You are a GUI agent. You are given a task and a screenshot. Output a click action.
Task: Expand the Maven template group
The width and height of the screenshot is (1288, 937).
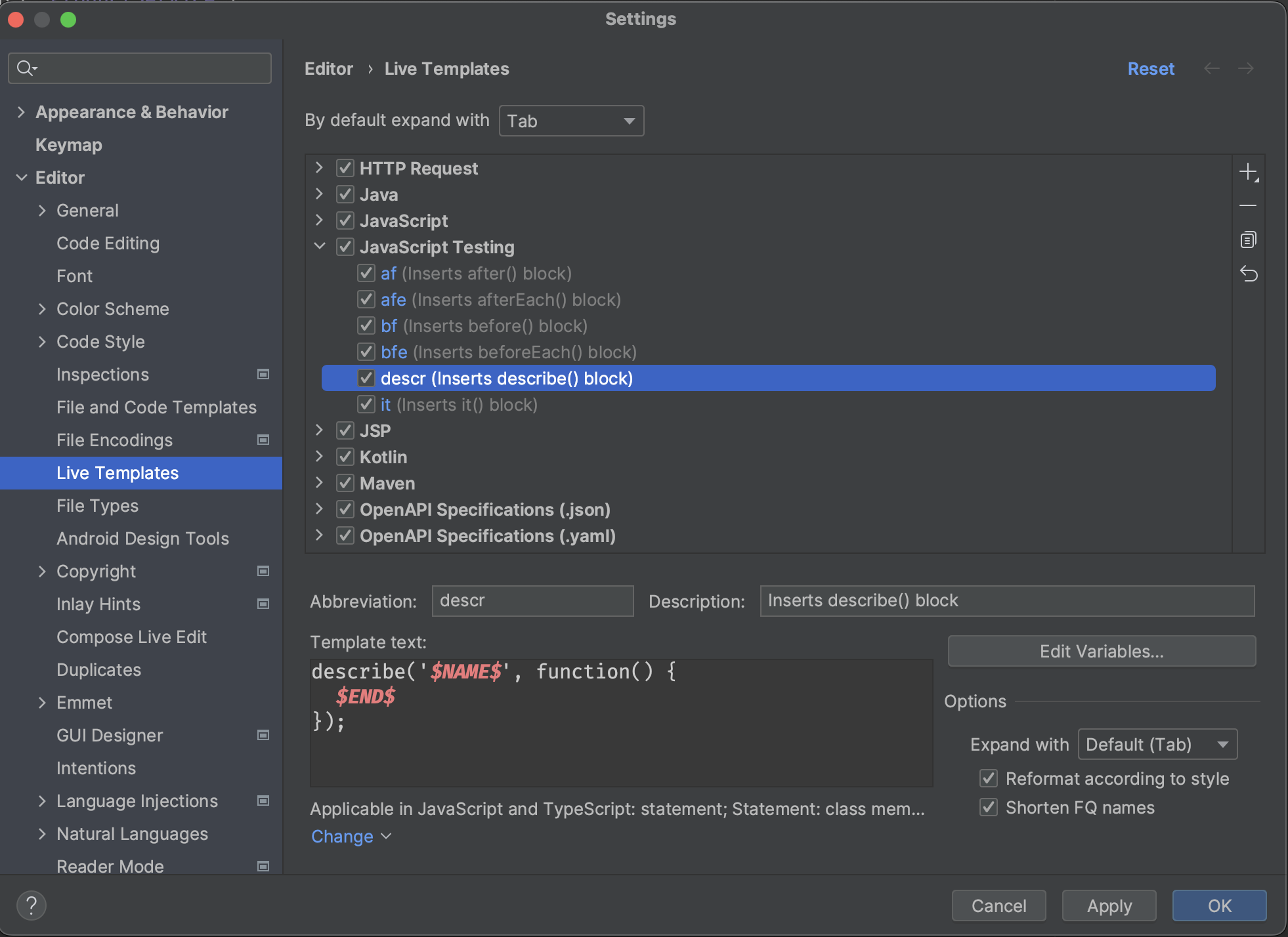point(320,483)
